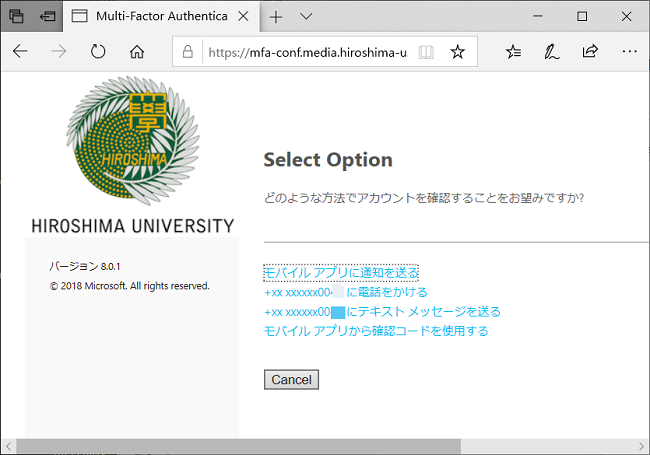Go back to the previous page
Viewport: 650px width, 455px height.
point(19,52)
